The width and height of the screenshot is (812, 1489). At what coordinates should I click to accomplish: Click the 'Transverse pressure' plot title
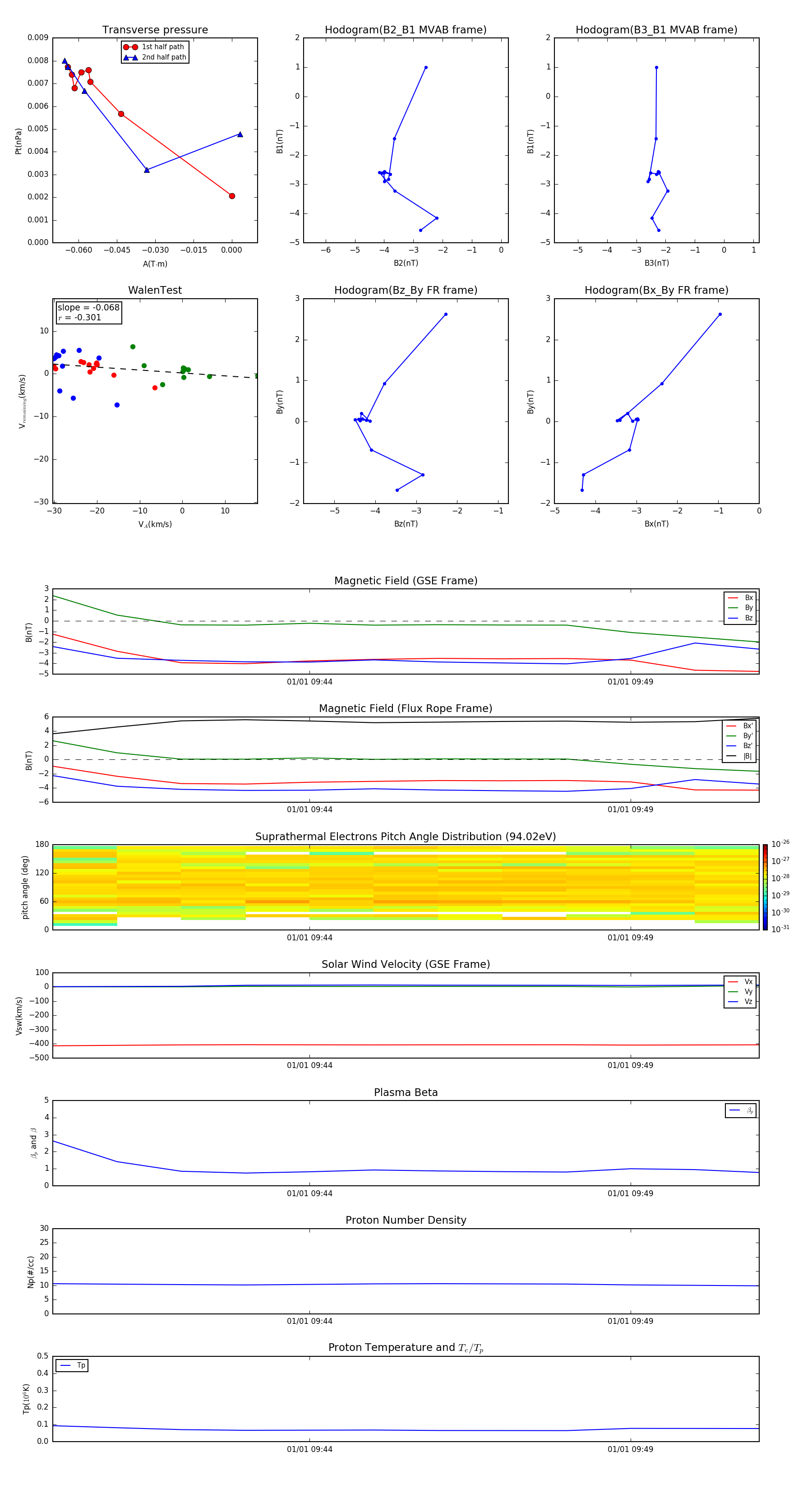coord(155,30)
